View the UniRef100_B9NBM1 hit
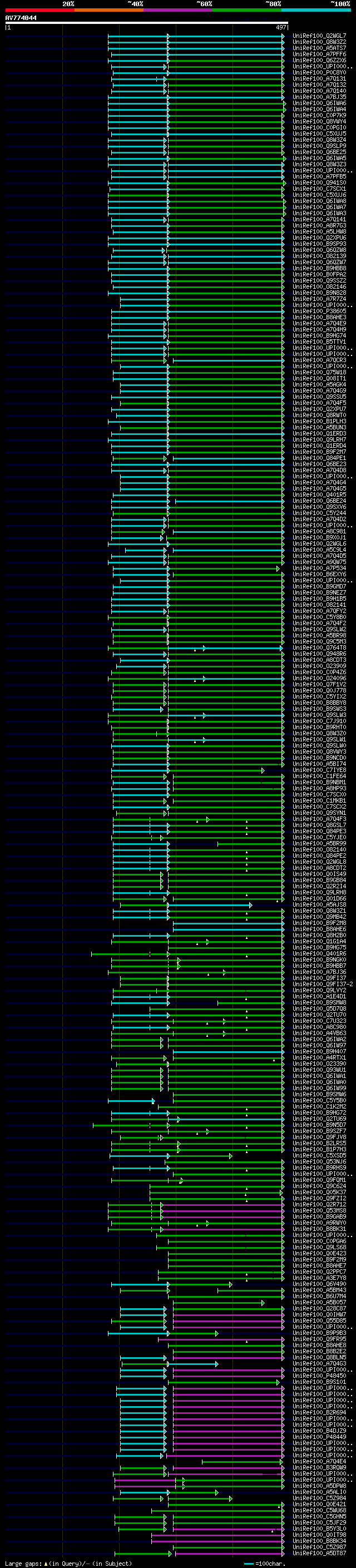This screenshot has width=356, height=1568. [x=319, y=782]
